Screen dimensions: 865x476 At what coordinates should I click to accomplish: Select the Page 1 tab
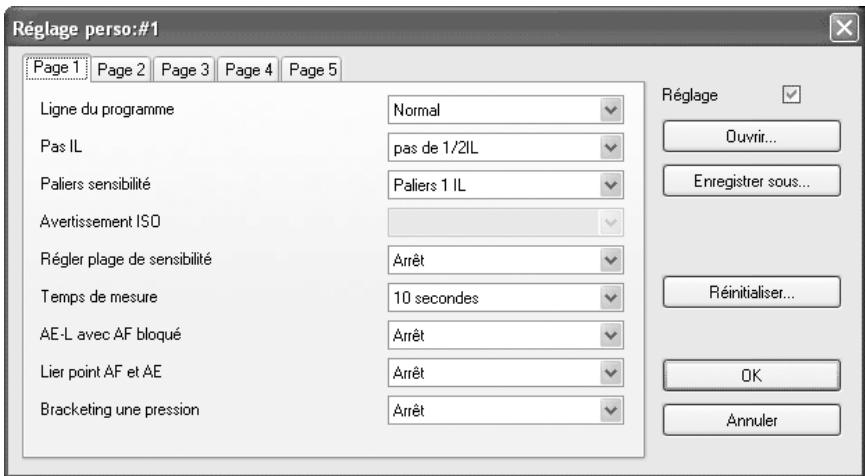[57, 68]
